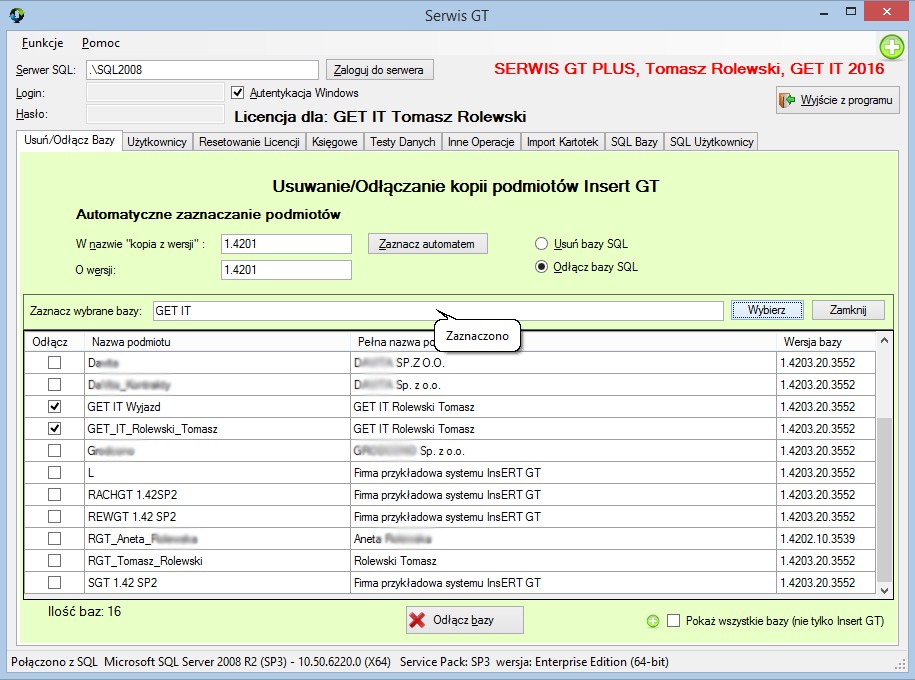The width and height of the screenshot is (915, 680).
Task: Click the Serwis GT application icon in title bar
Action: pos(16,15)
